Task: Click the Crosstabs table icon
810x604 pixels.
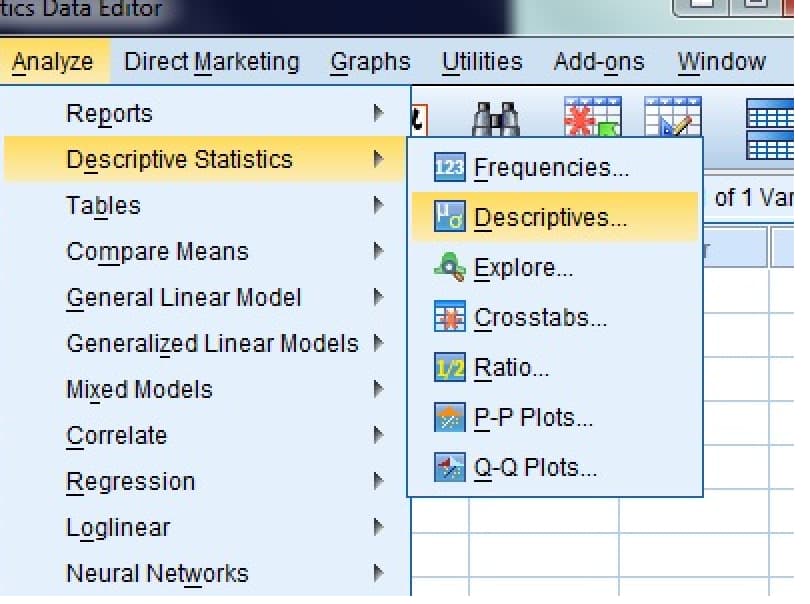Action: point(449,317)
